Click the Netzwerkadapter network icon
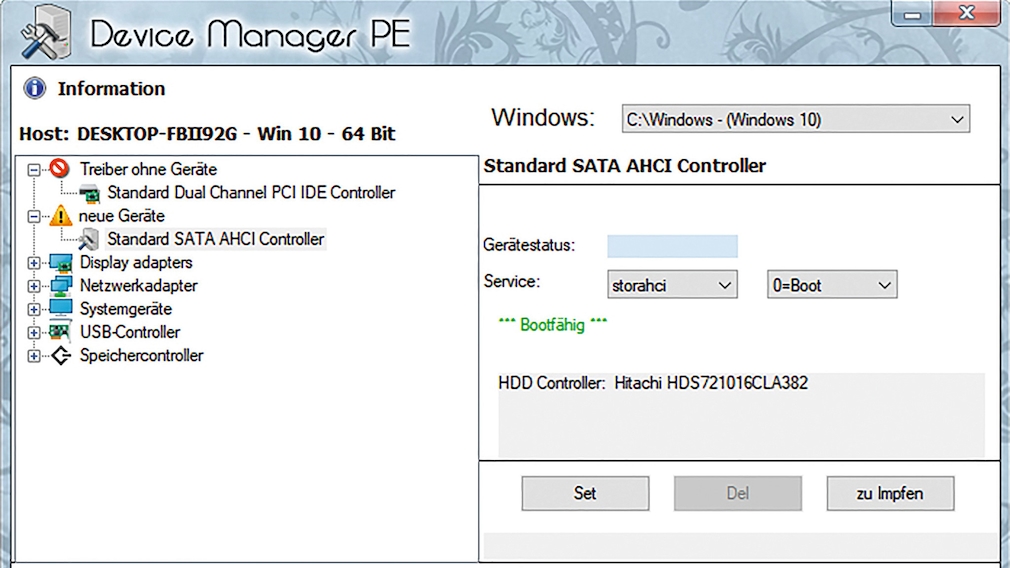 click(60, 286)
